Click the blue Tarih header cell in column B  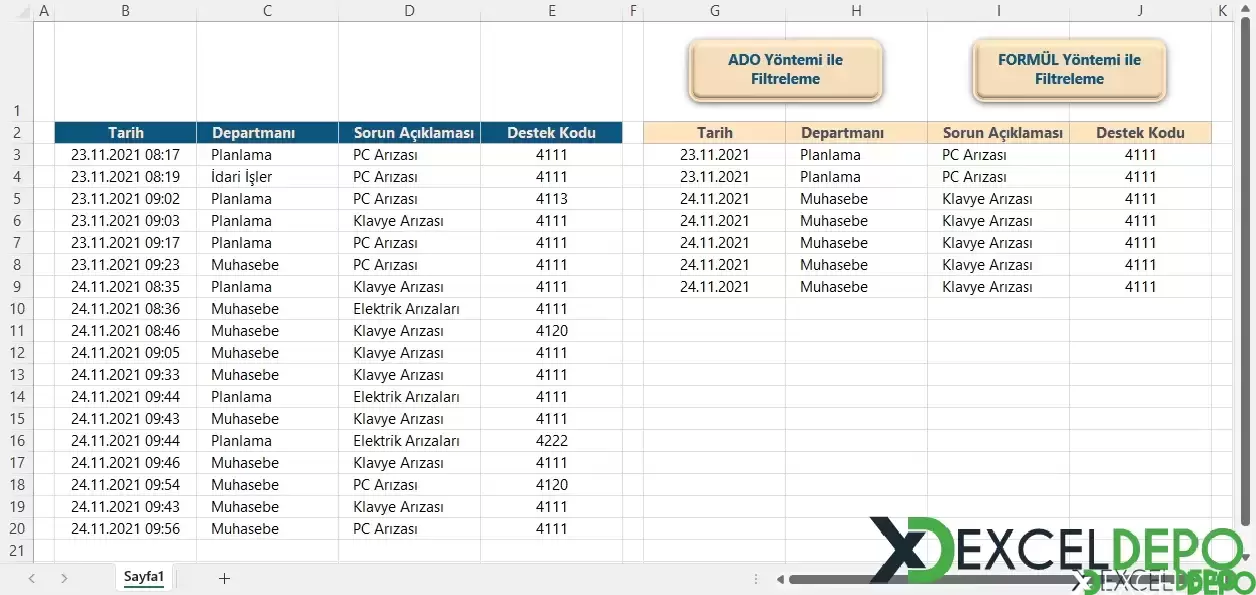point(125,132)
